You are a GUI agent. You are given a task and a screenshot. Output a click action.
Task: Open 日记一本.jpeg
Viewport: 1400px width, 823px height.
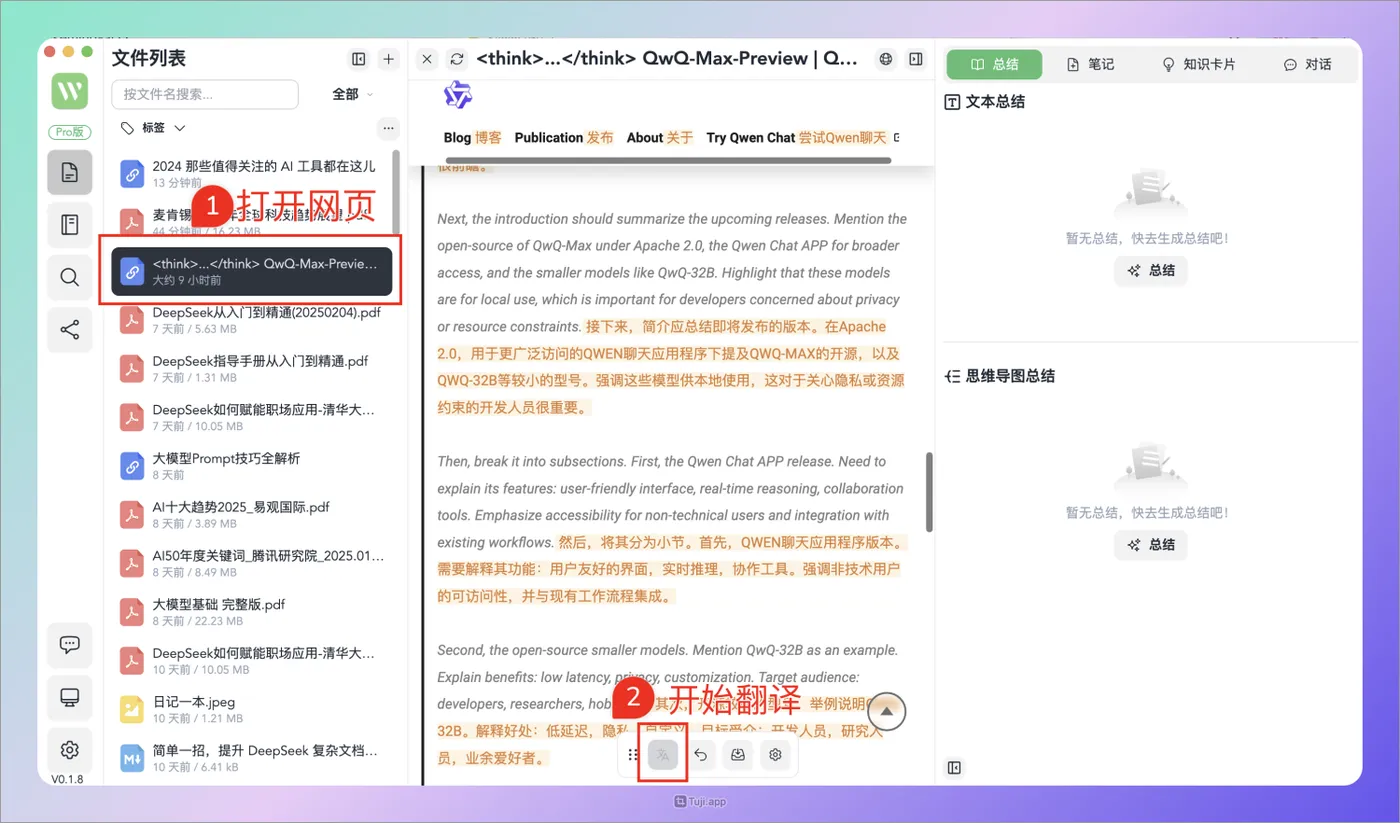(x=252, y=710)
